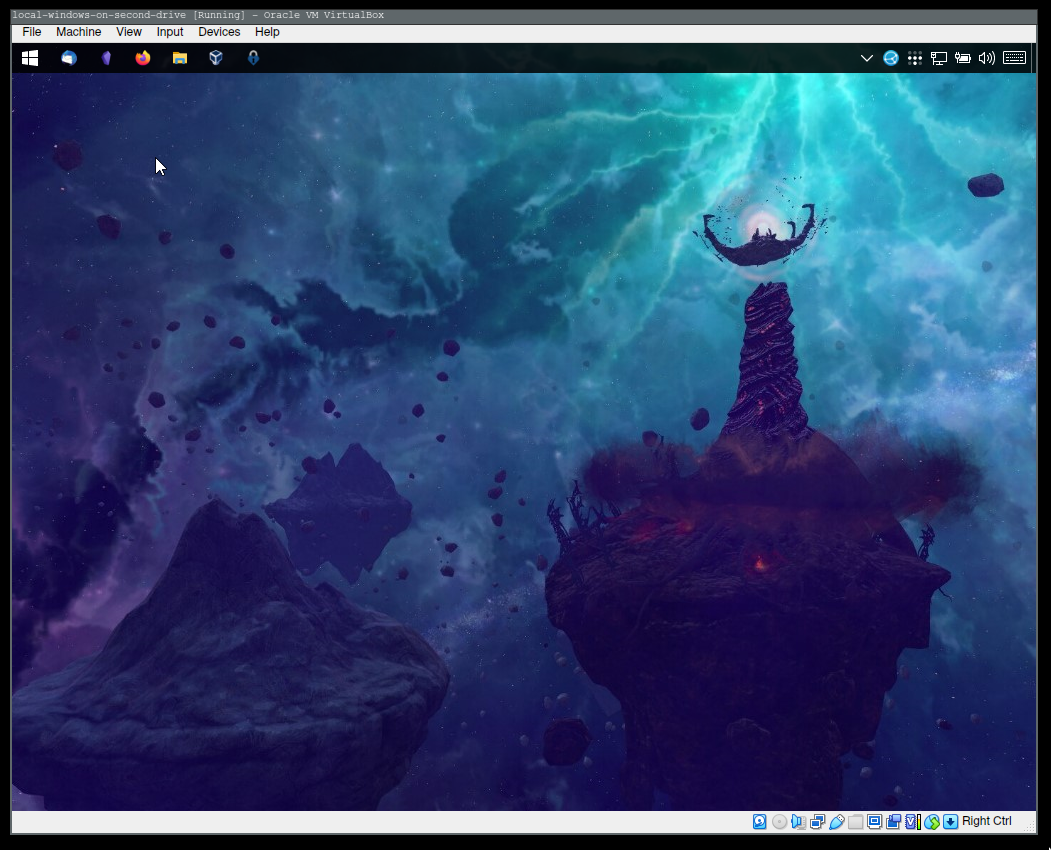Click the blue globe network tray icon
The image size is (1051, 850).
point(891,58)
